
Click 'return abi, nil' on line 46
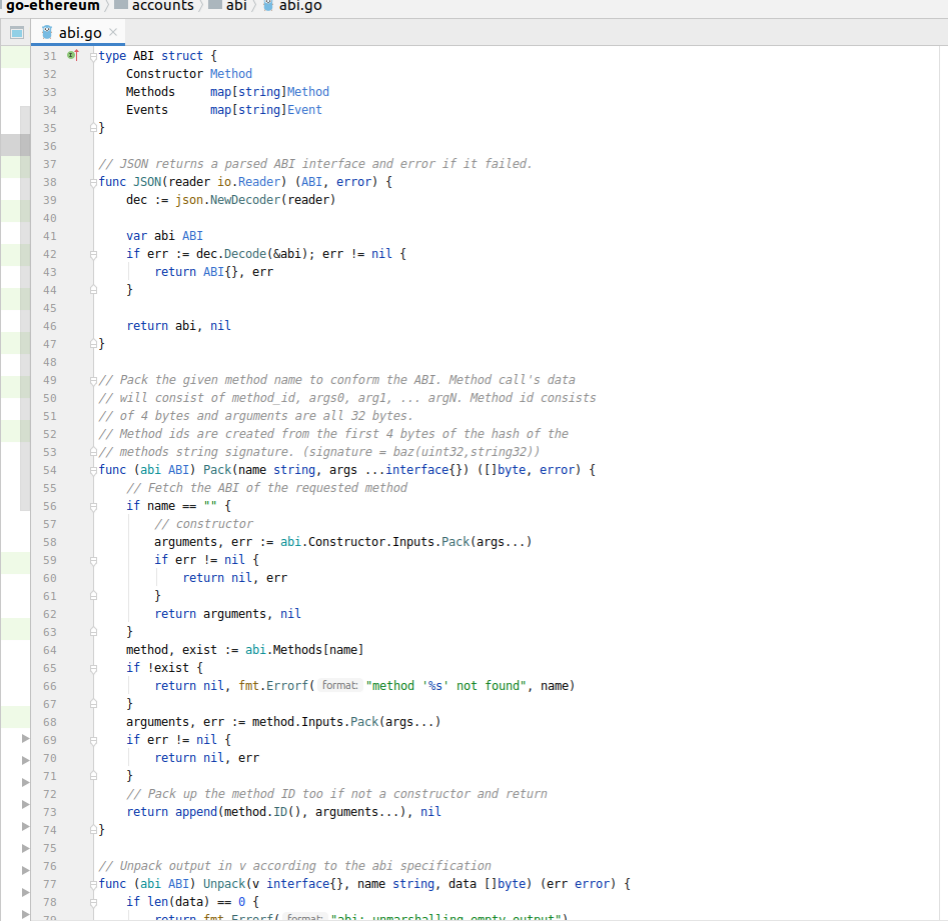(x=178, y=325)
